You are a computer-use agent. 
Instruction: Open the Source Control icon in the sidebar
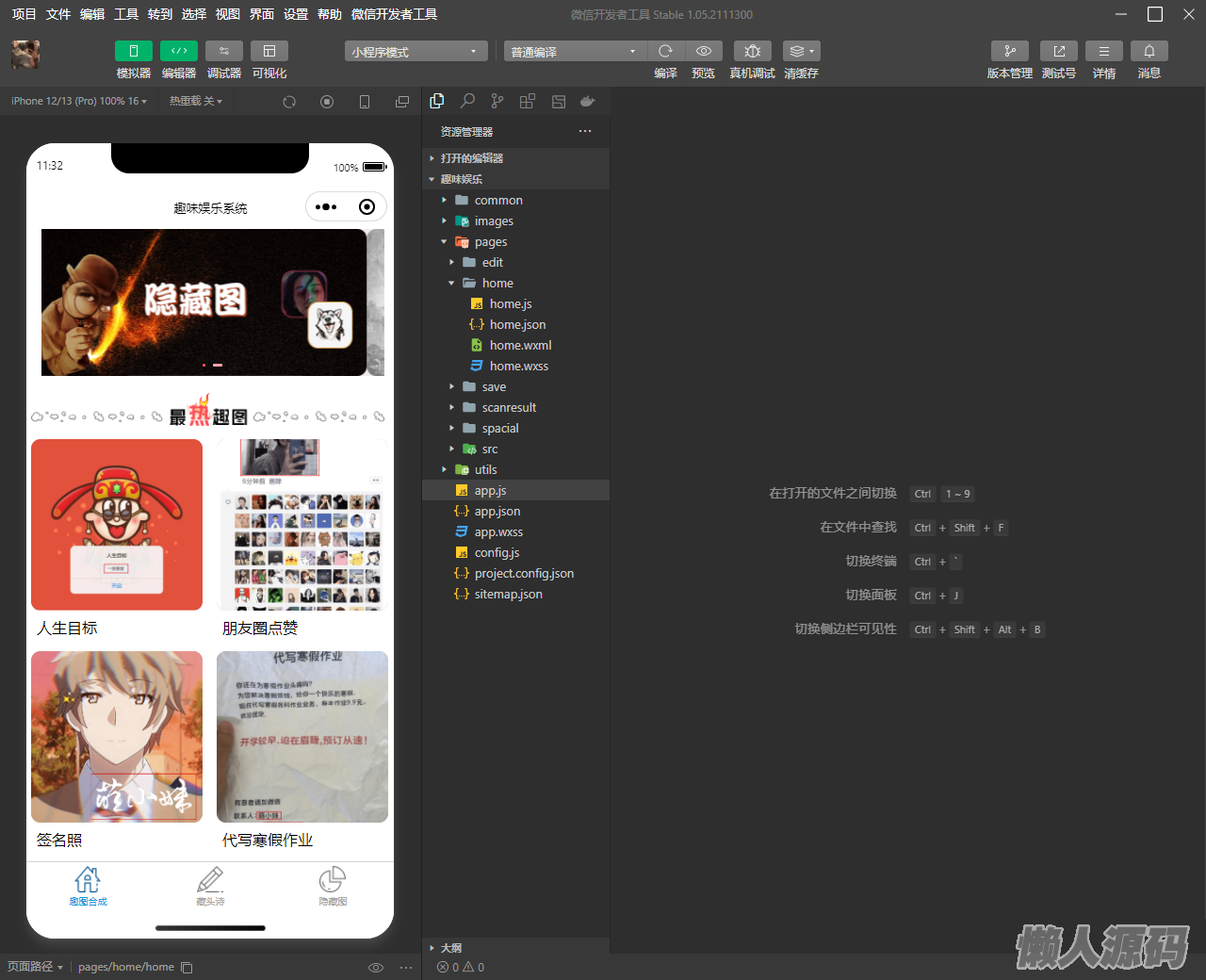point(497,101)
